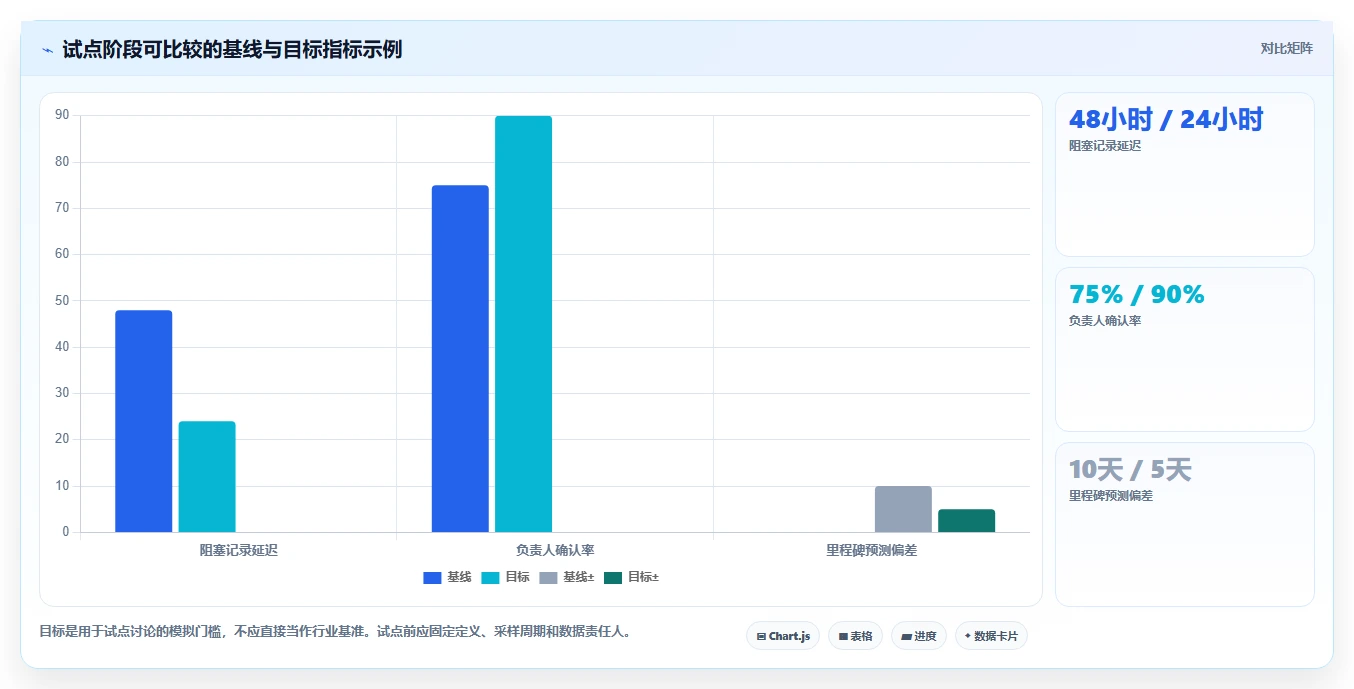Image resolution: width=1354 pixels, height=689 pixels.
Task: Click the 对比矩阵 label in header
Action: pos(1286,48)
